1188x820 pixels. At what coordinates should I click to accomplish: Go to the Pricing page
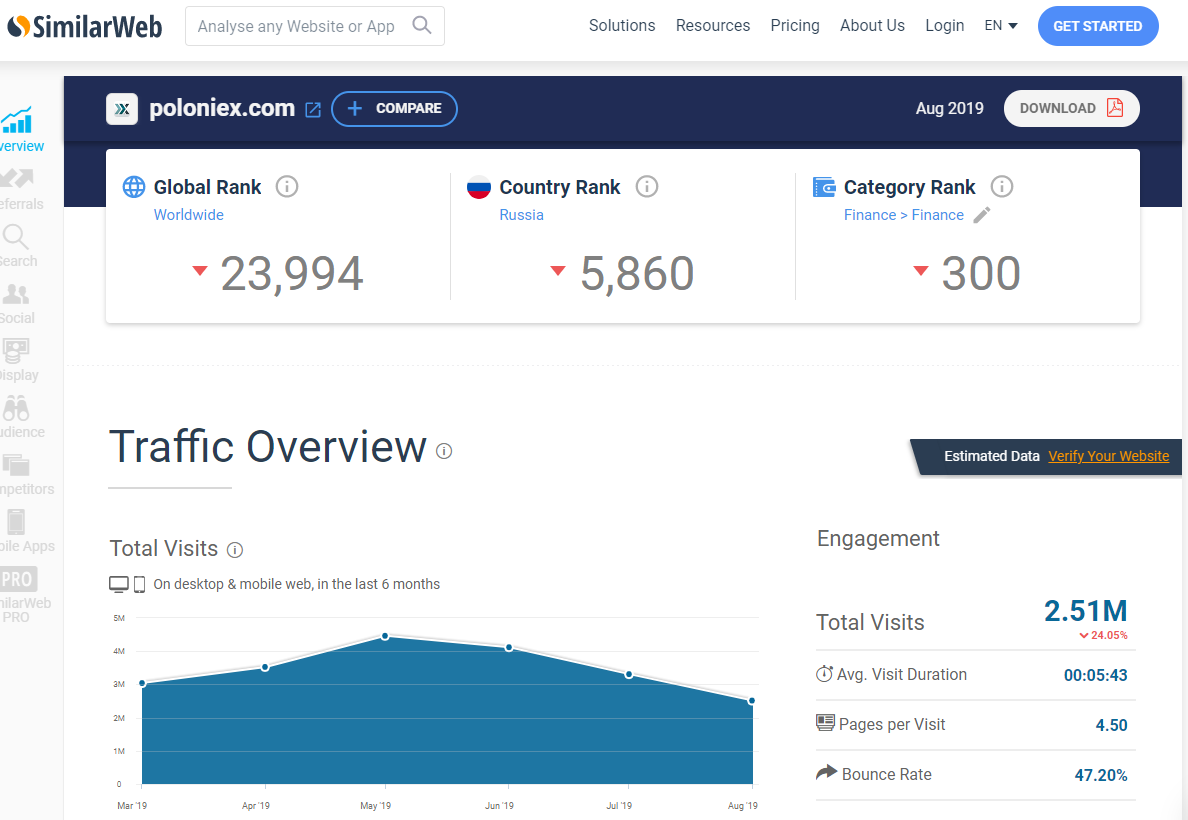pyautogui.click(x=795, y=26)
